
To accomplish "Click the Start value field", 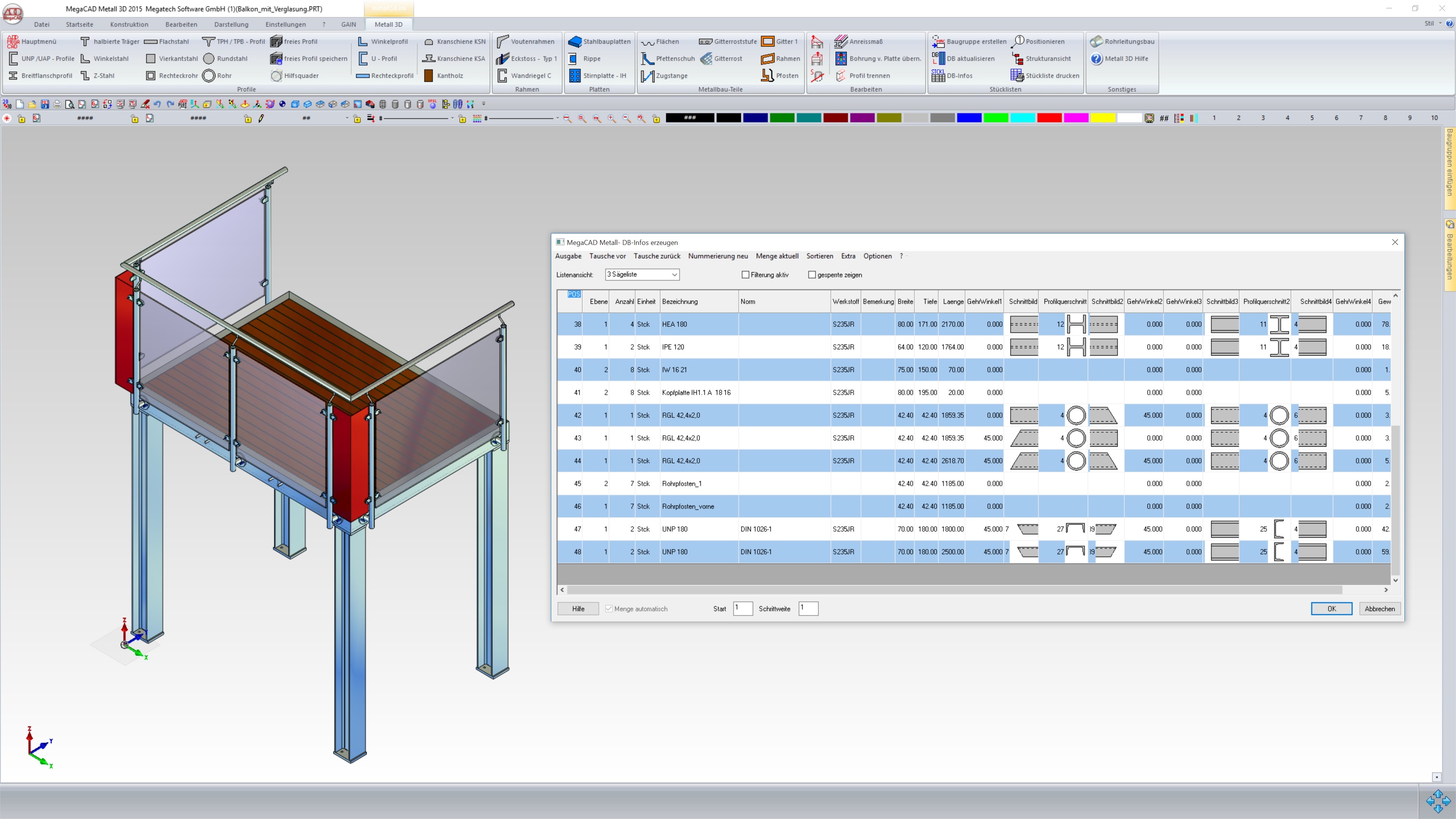I will coord(743,608).
